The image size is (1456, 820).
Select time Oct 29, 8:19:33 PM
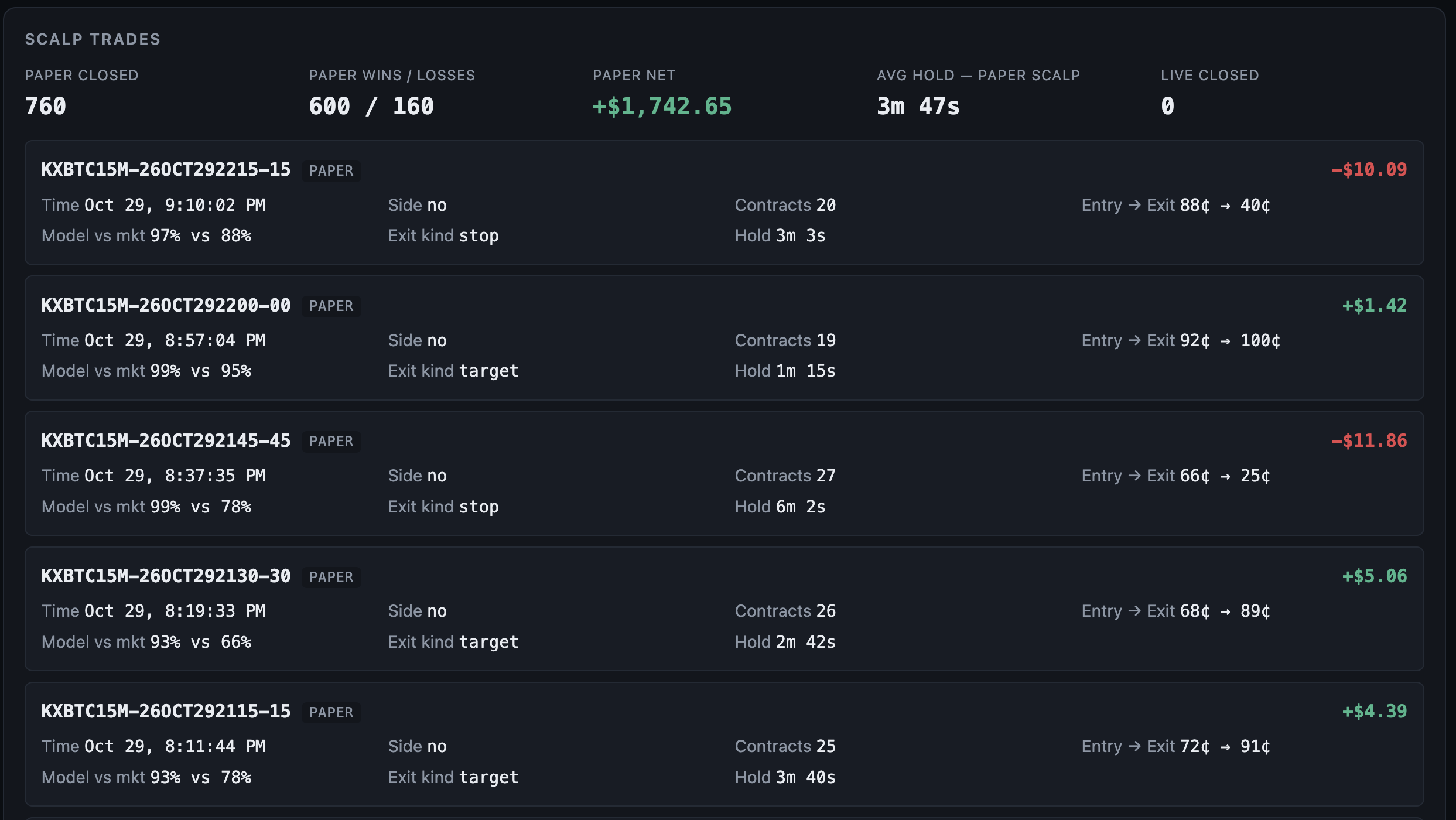[x=175, y=611]
